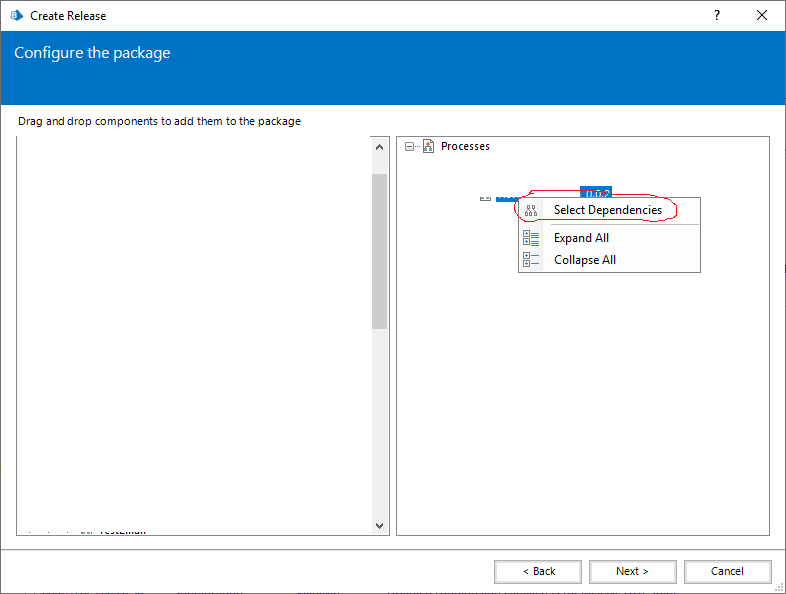The width and height of the screenshot is (786, 594).
Task: Click the Collapse All icon
Action: tap(531, 260)
